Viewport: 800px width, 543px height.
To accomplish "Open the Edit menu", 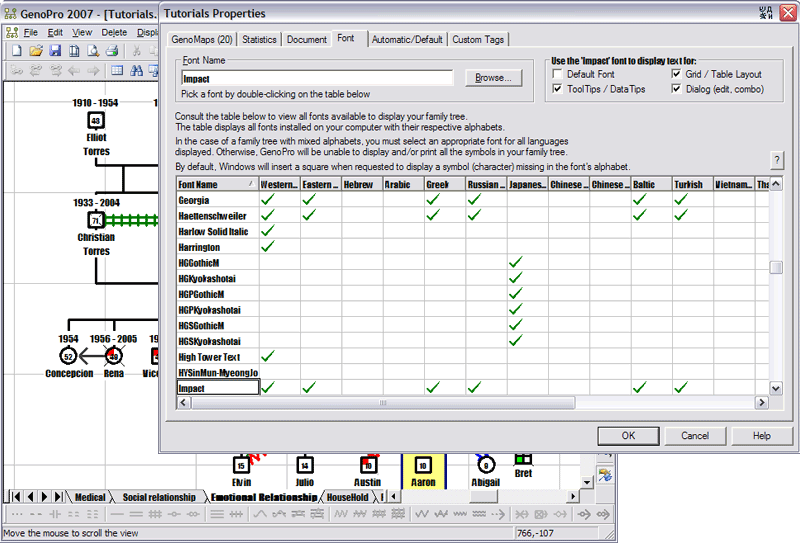I will (55, 33).
